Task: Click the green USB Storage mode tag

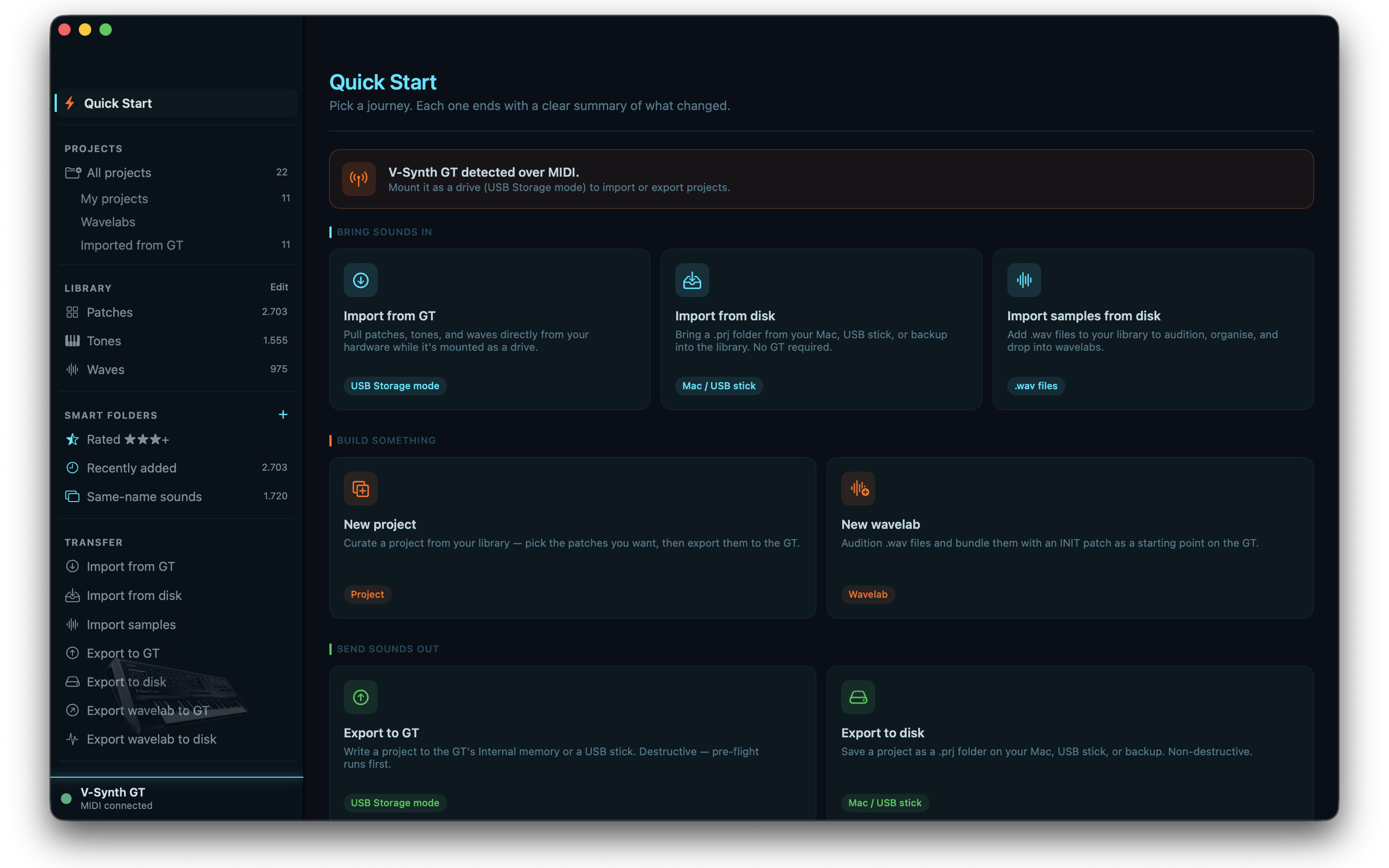Action: (x=395, y=802)
